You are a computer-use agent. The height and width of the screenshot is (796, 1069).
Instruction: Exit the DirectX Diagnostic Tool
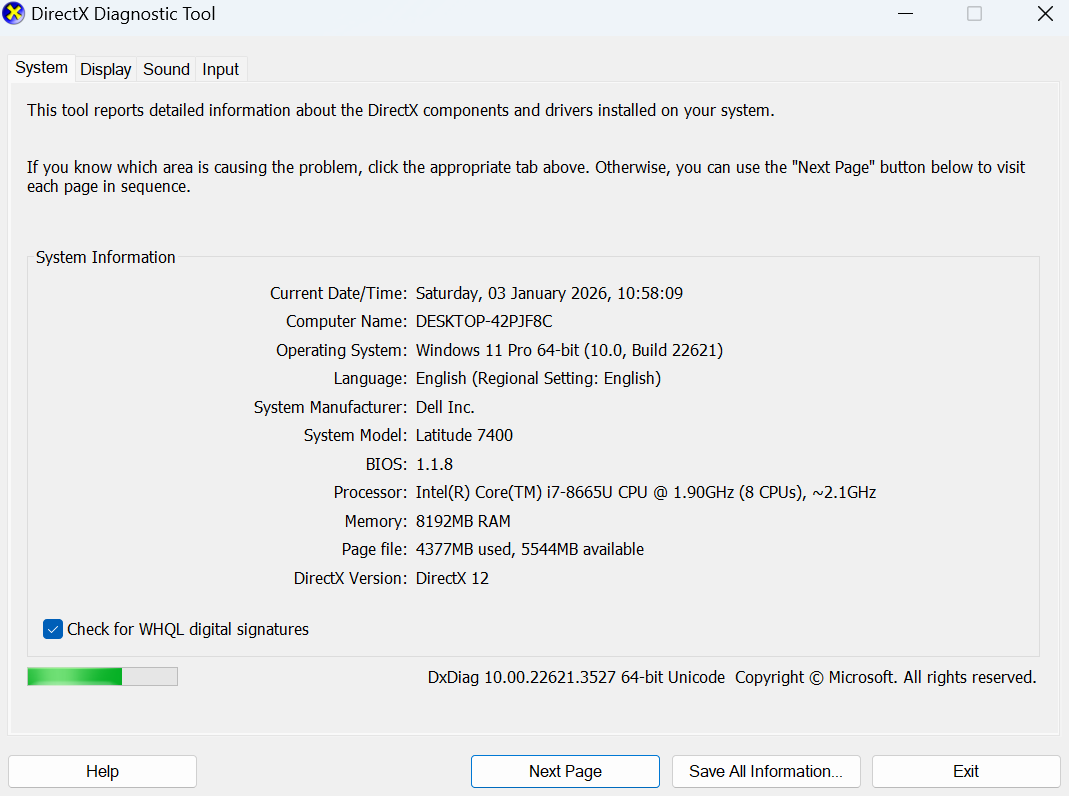966,771
